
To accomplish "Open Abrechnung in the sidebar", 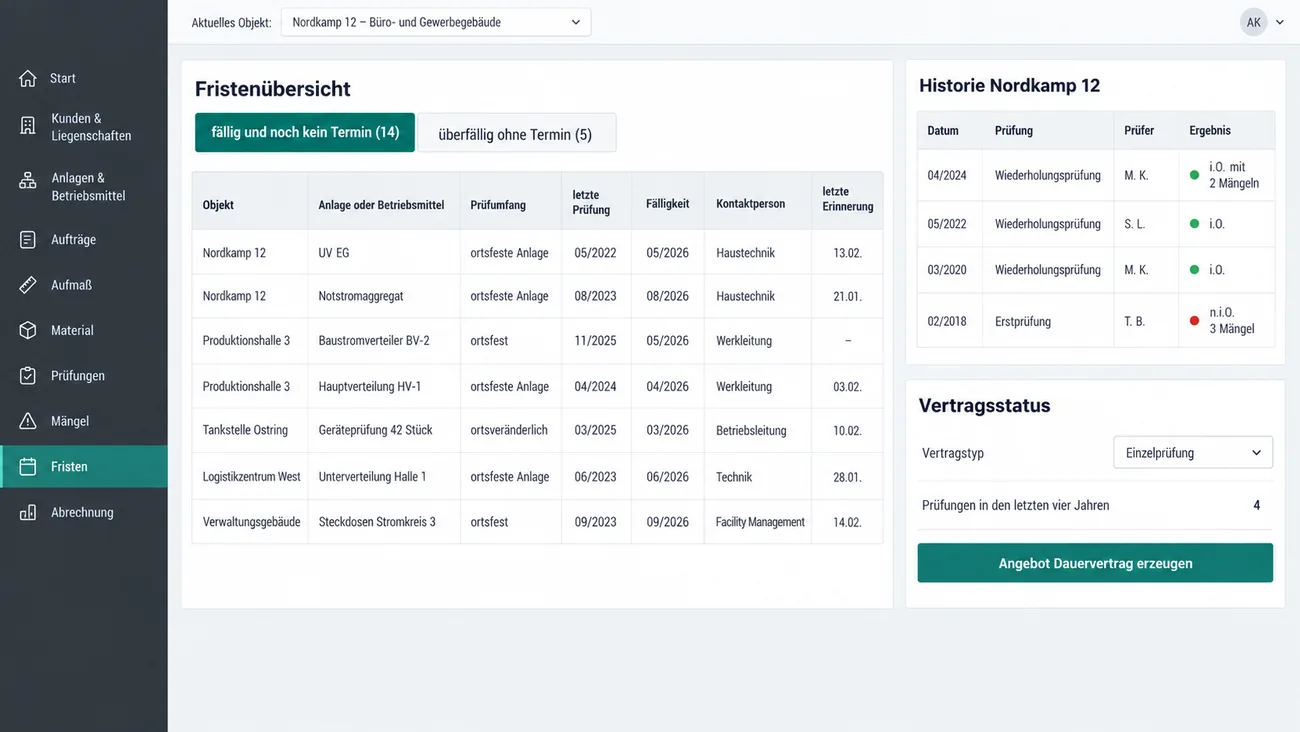I will [84, 512].
